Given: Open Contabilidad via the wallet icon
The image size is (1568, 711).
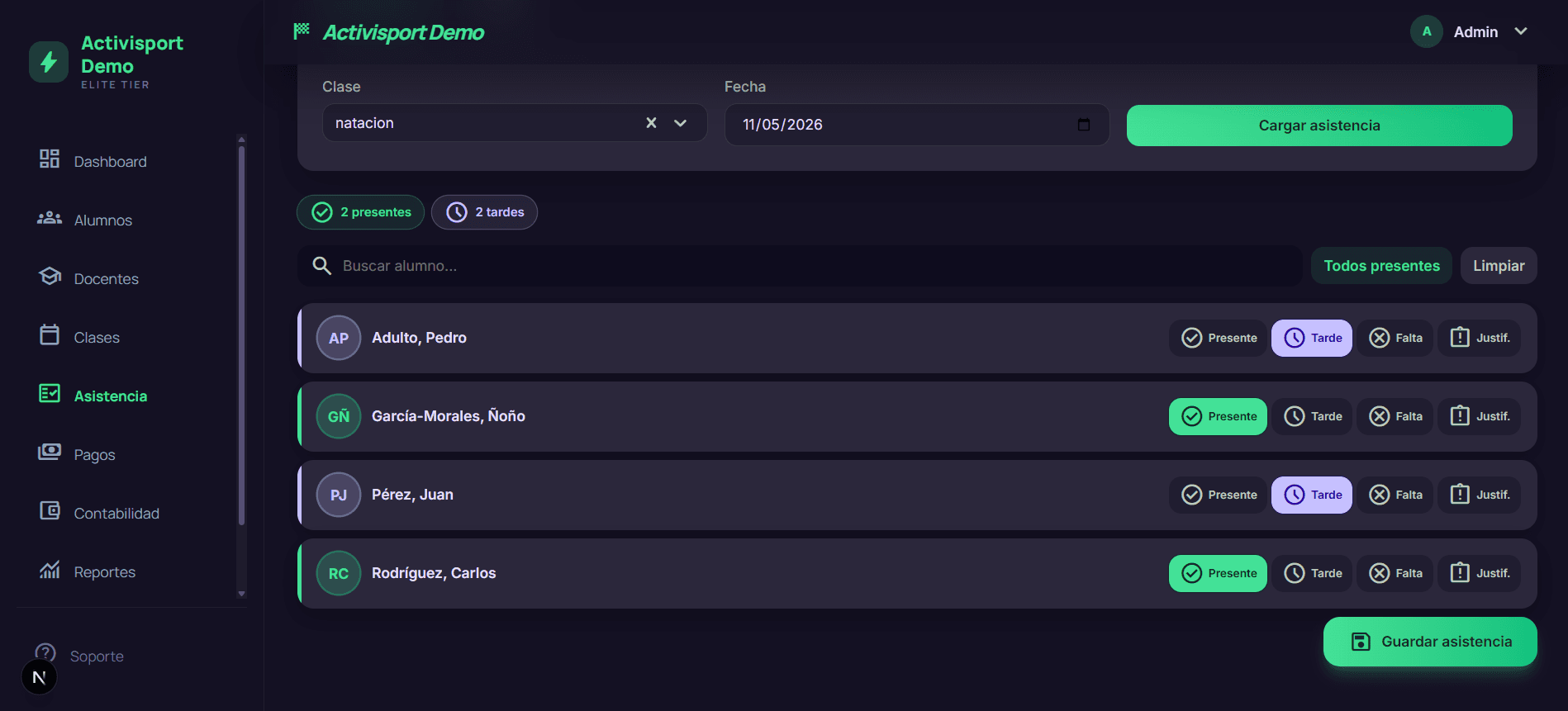Looking at the screenshot, I should (x=50, y=510).
